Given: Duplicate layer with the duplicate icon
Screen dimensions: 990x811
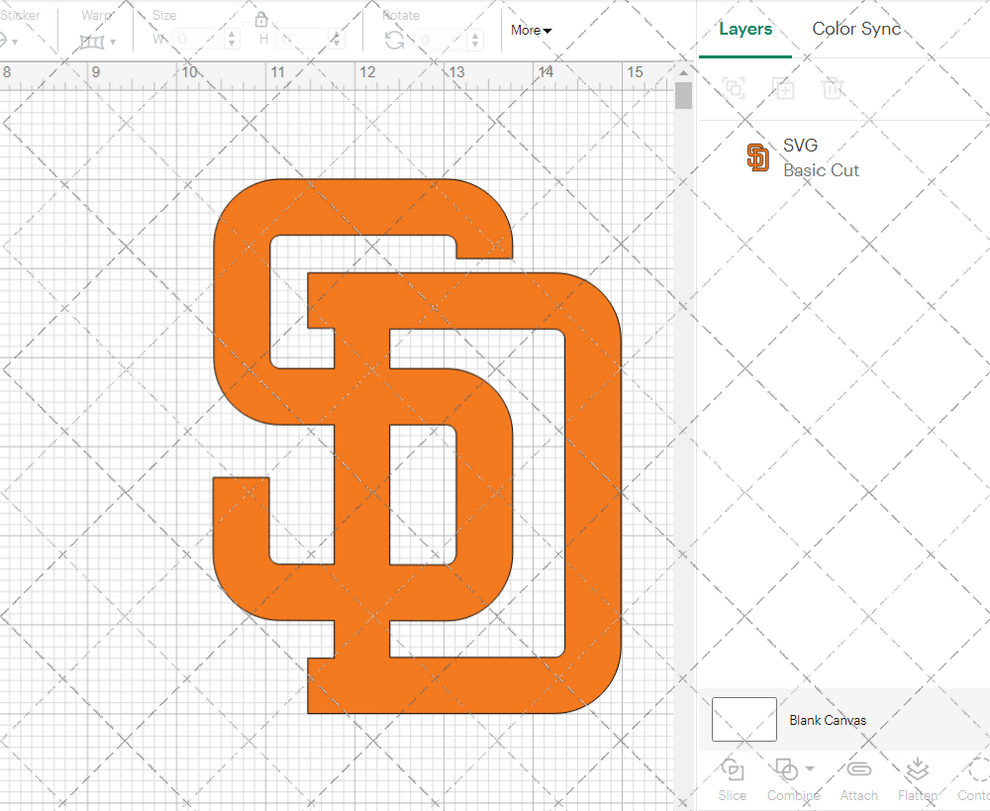Looking at the screenshot, I should pos(783,88).
